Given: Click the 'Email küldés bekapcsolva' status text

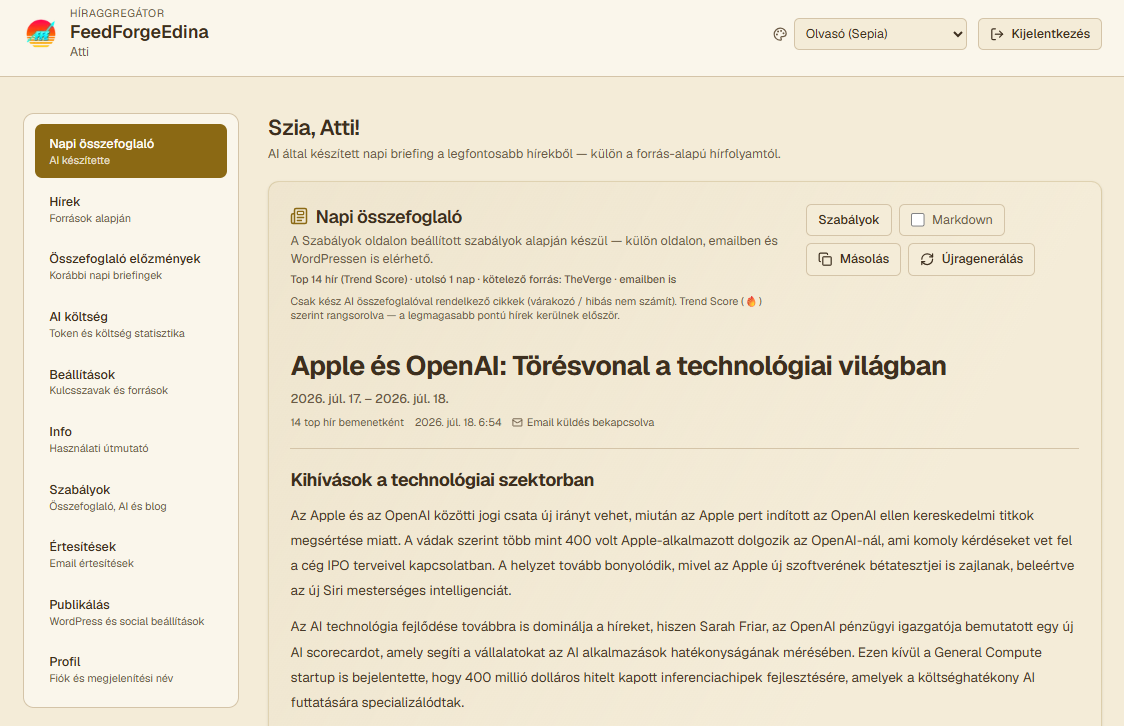Looking at the screenshot, I should 591,423.
